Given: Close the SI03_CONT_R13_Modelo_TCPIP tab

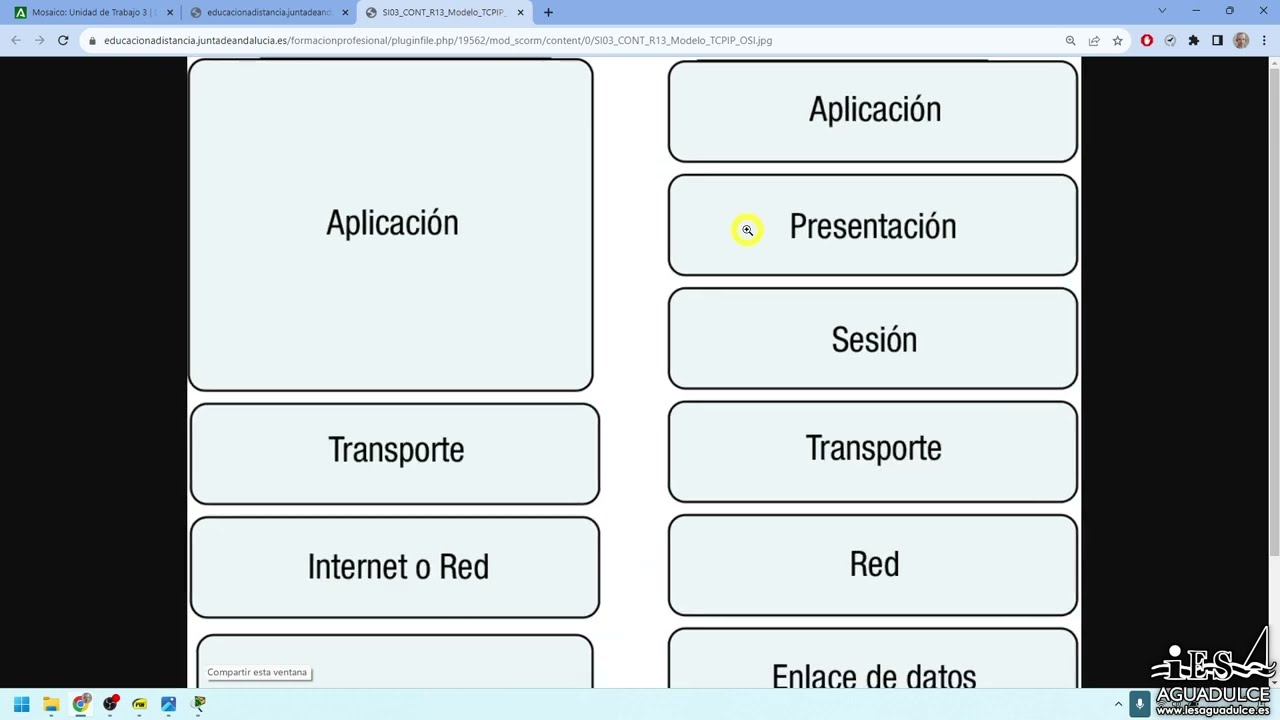Looking at the screenshot, I should pos(520,13).
